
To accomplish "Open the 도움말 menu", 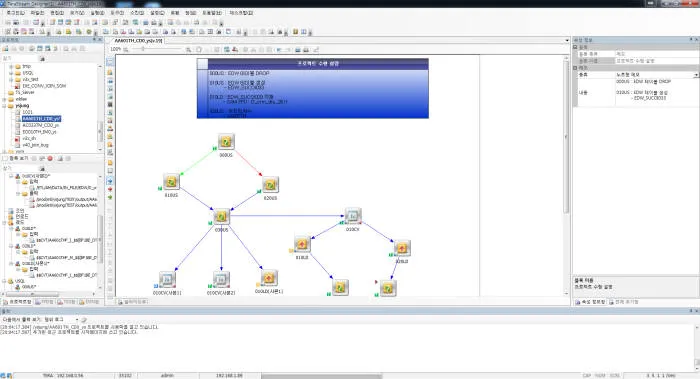I will point(212,13).
